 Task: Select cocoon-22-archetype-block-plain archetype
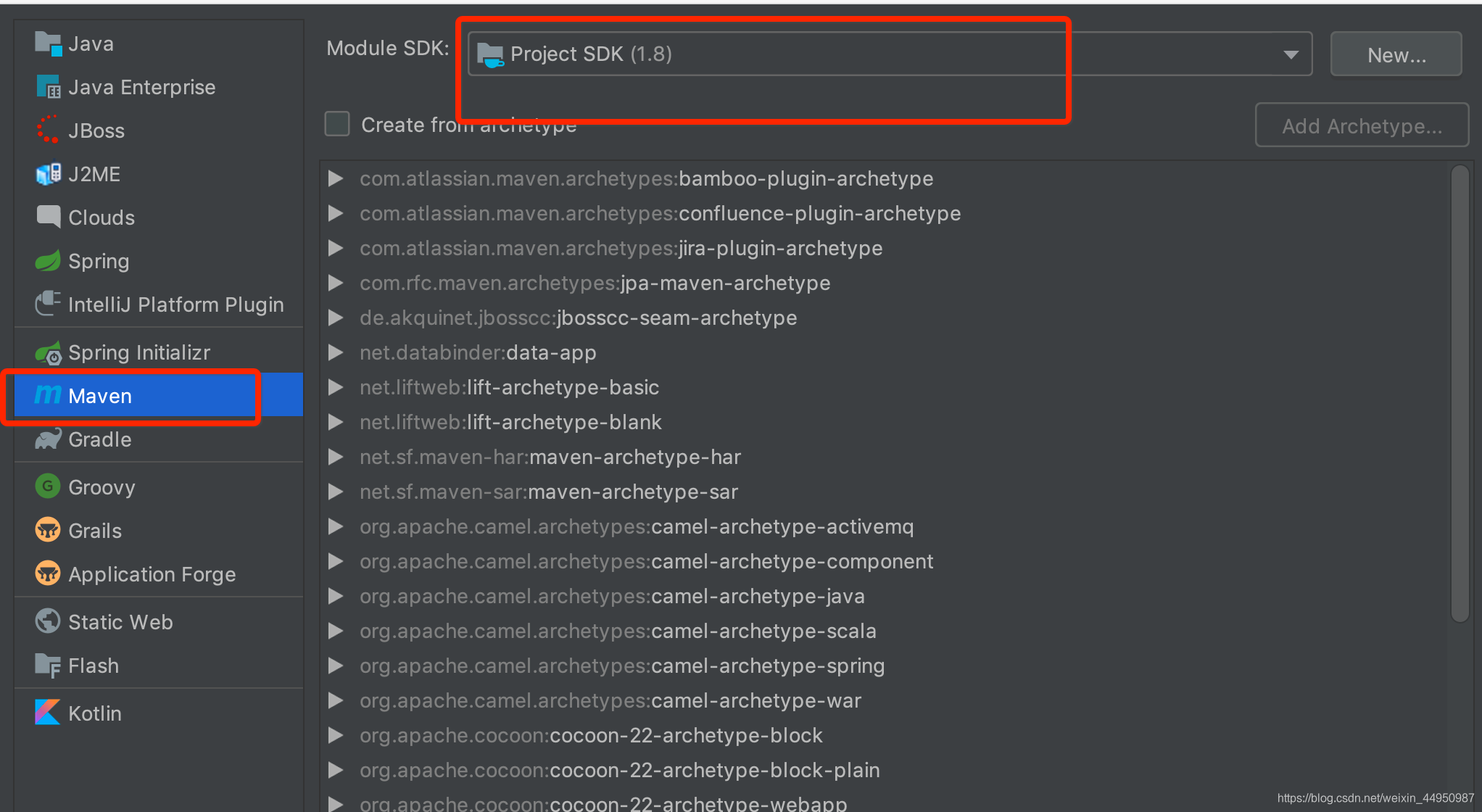(883, 770)
